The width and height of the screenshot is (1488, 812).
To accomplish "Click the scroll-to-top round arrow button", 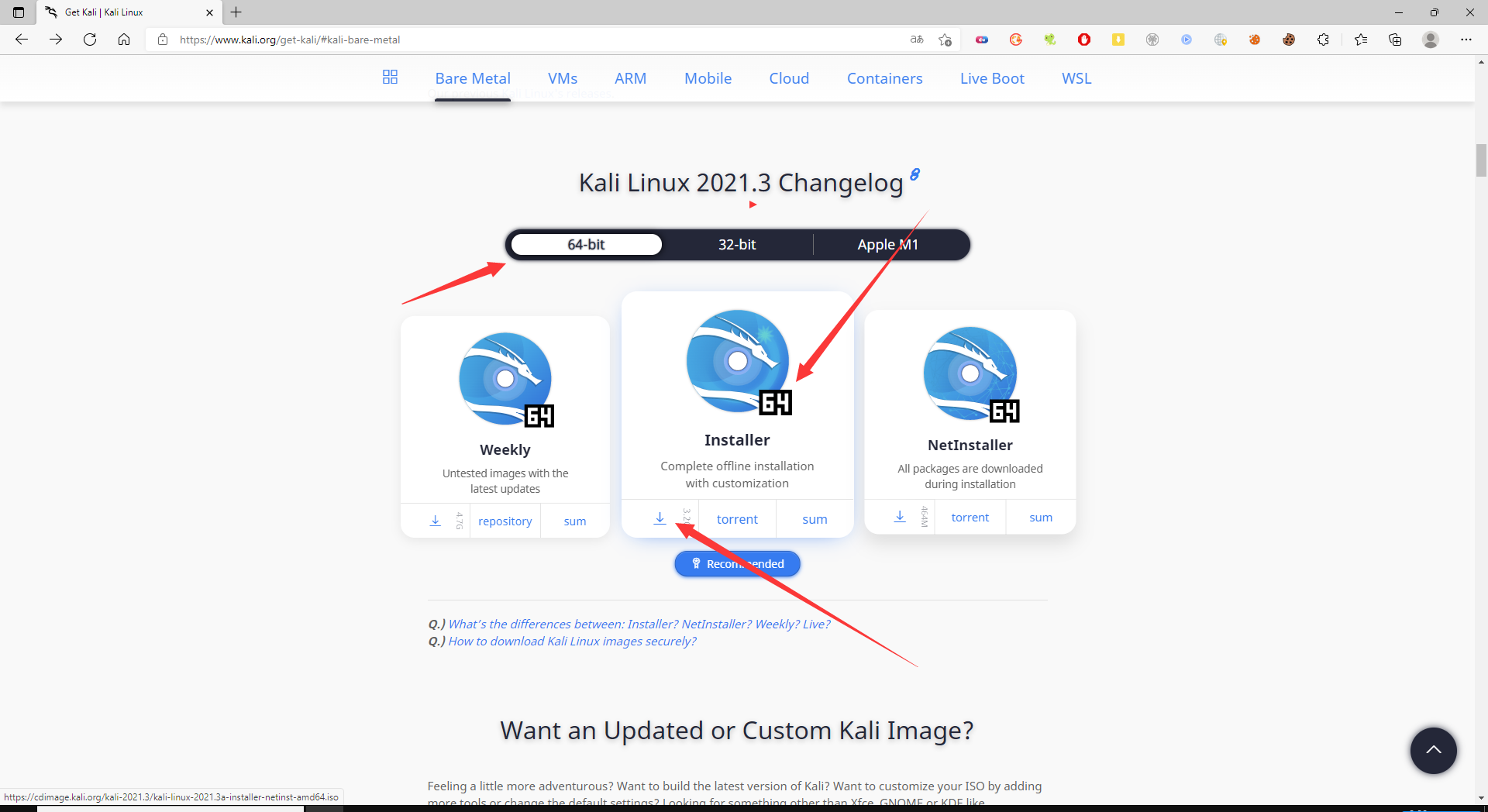I will click(x=1433, y=750).
